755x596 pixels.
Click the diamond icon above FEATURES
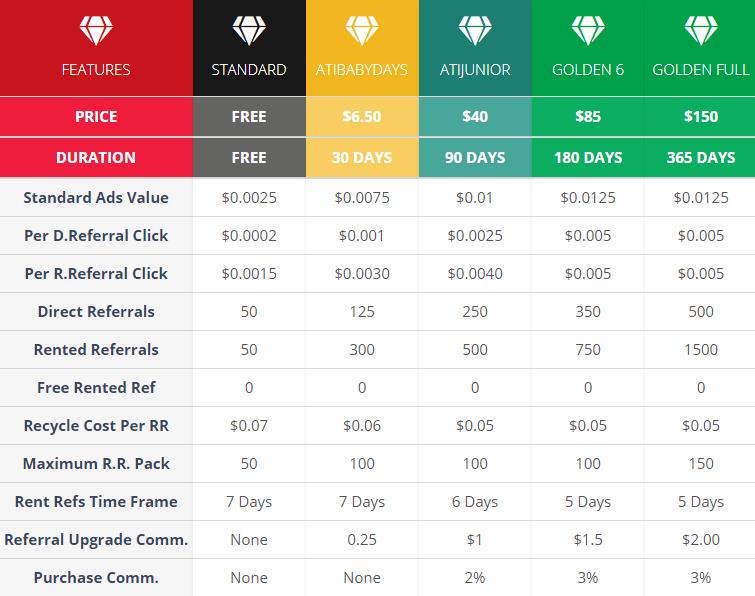96,30
